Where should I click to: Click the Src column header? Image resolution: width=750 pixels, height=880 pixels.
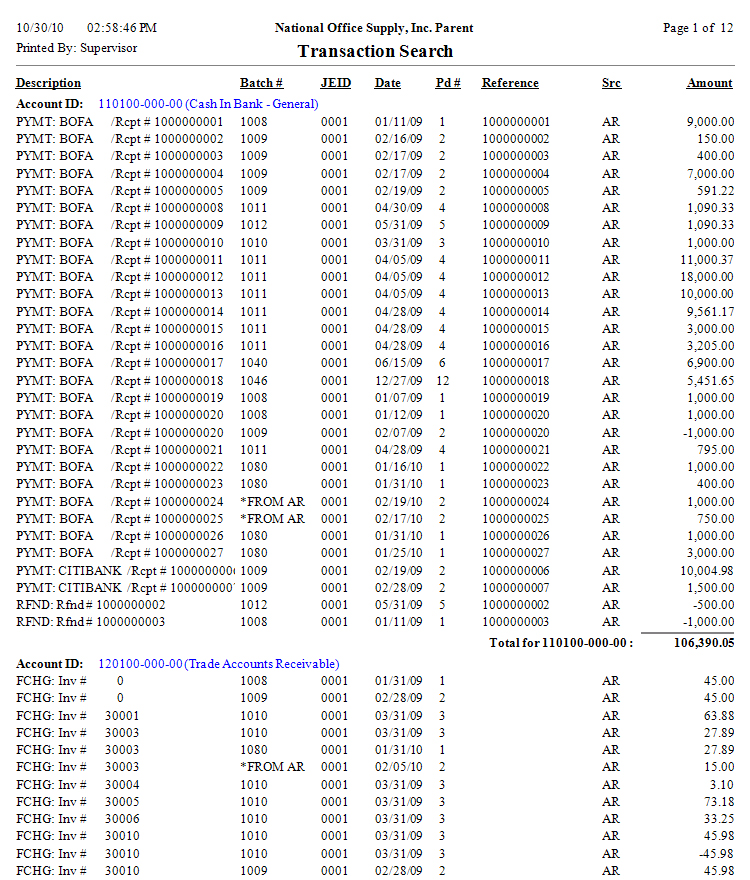[x=611, y=83]
